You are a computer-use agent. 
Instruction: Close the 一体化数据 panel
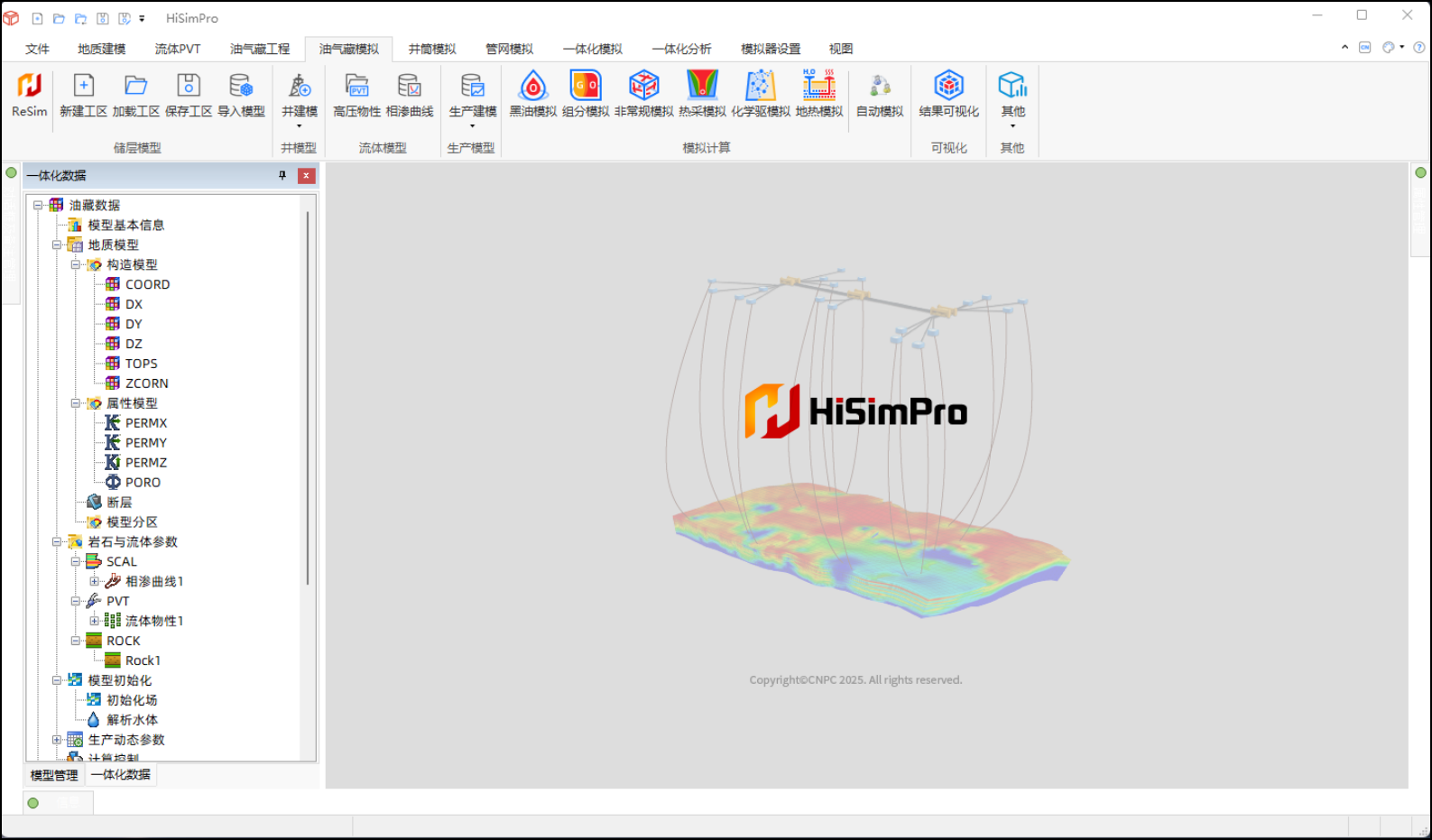307,176
